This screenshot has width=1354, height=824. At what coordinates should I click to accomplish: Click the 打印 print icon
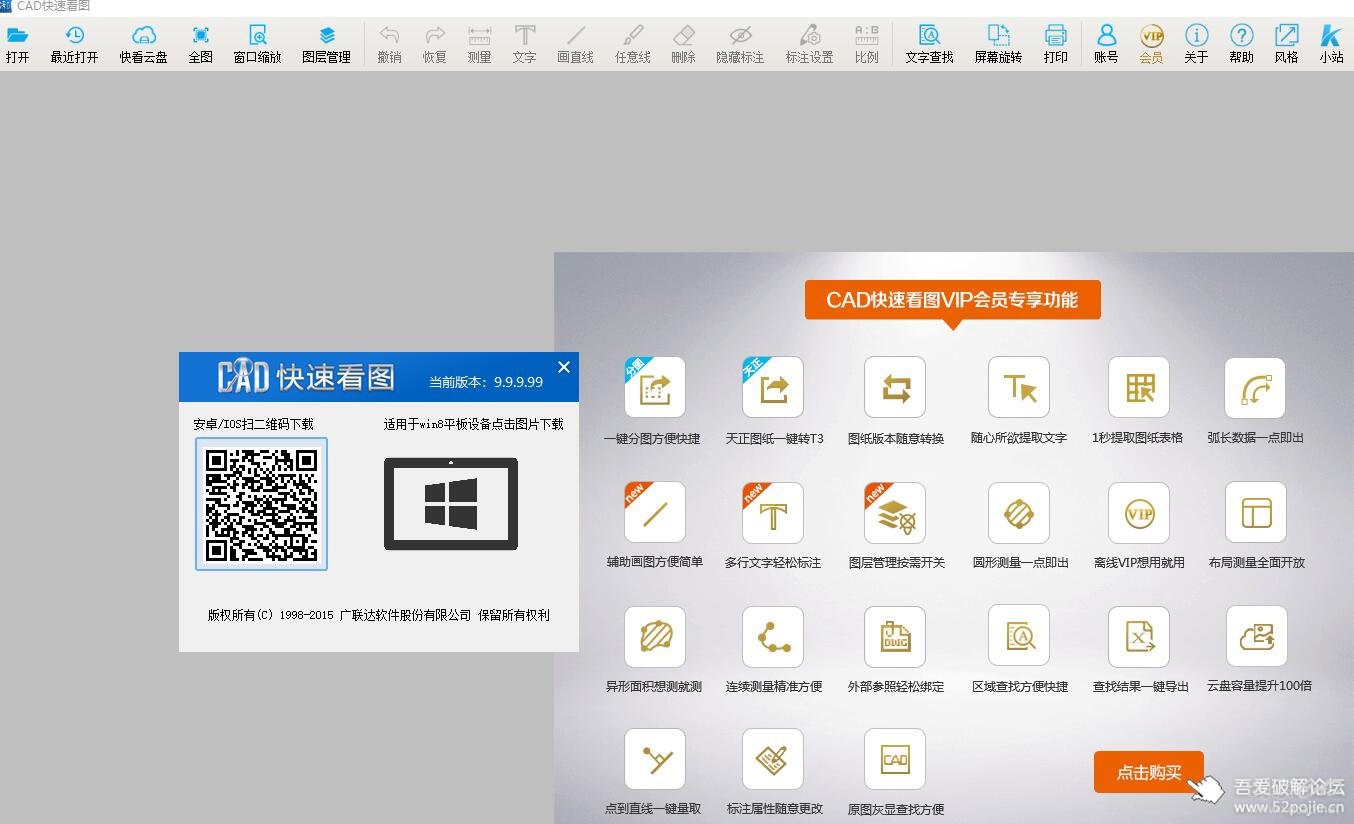pyautogui.click(x=1055, y=36)
